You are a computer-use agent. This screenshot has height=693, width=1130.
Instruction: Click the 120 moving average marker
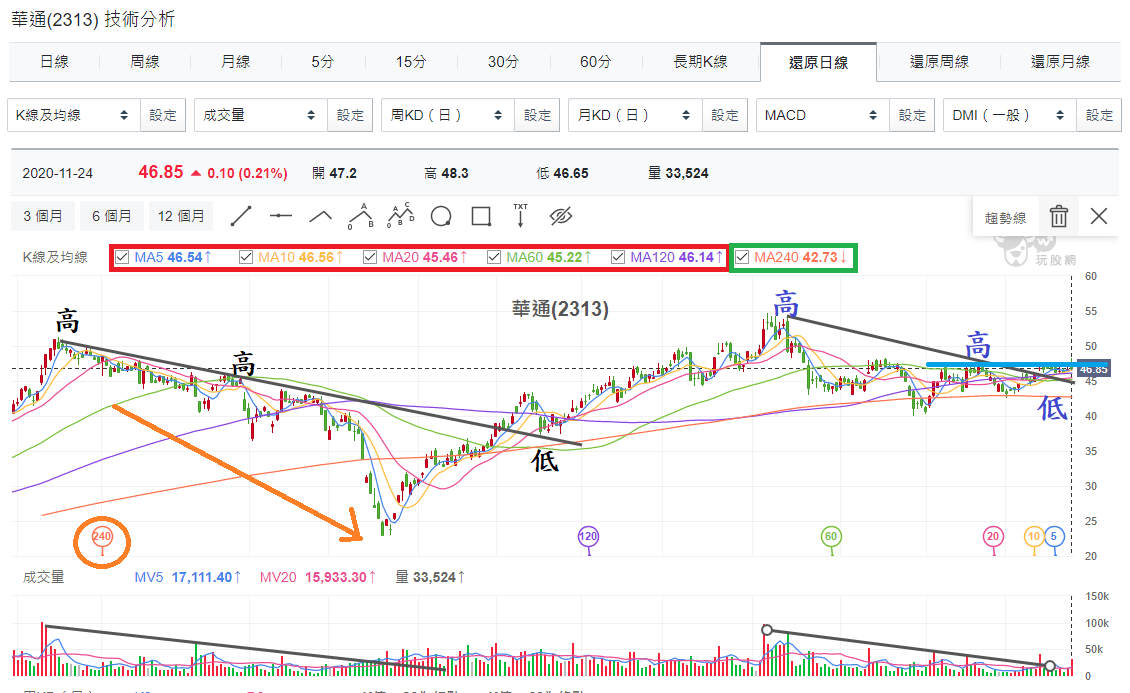point(589,536)
